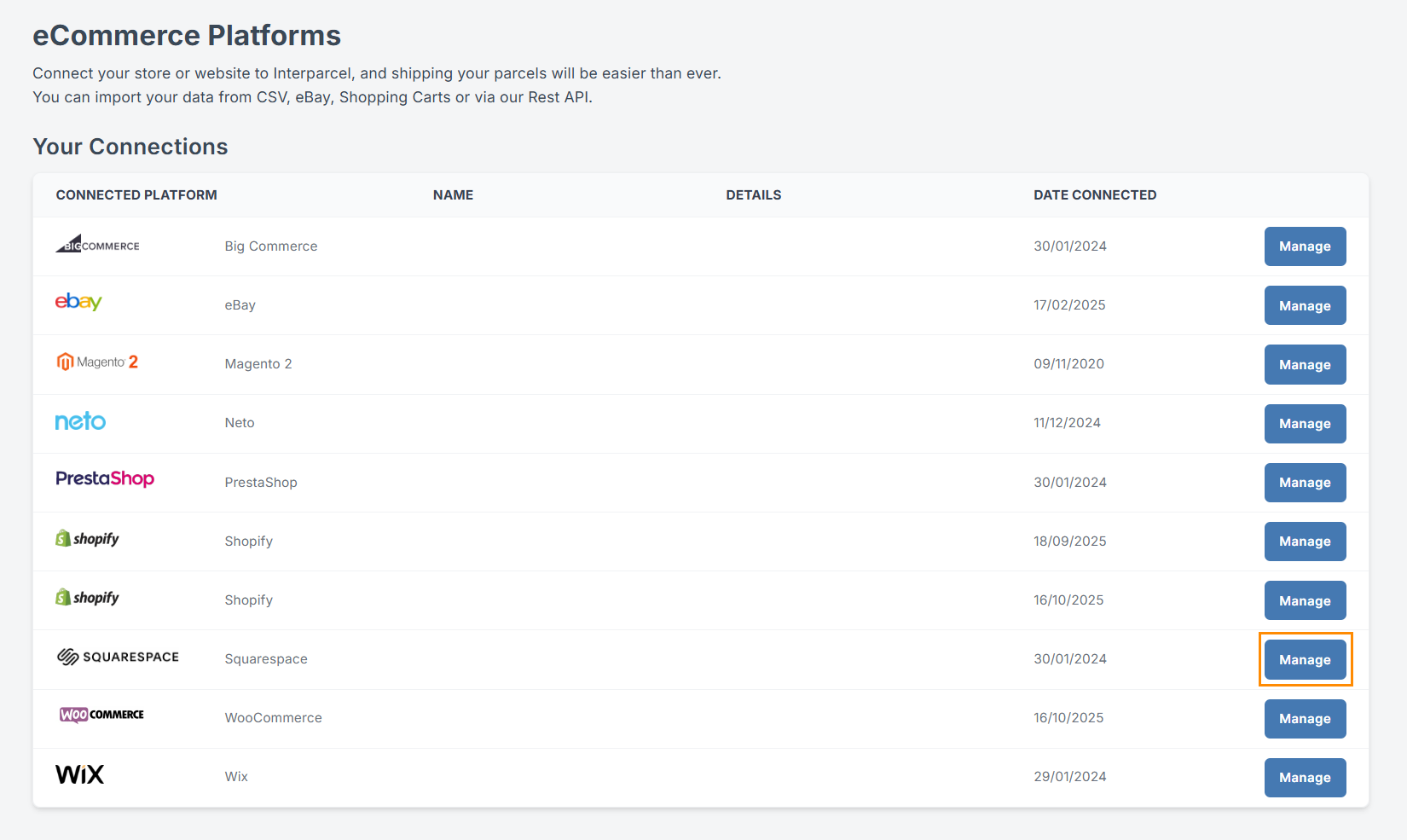
Task: Click the Wix logo
Action: pyautogui.click(x=79, y=774)
